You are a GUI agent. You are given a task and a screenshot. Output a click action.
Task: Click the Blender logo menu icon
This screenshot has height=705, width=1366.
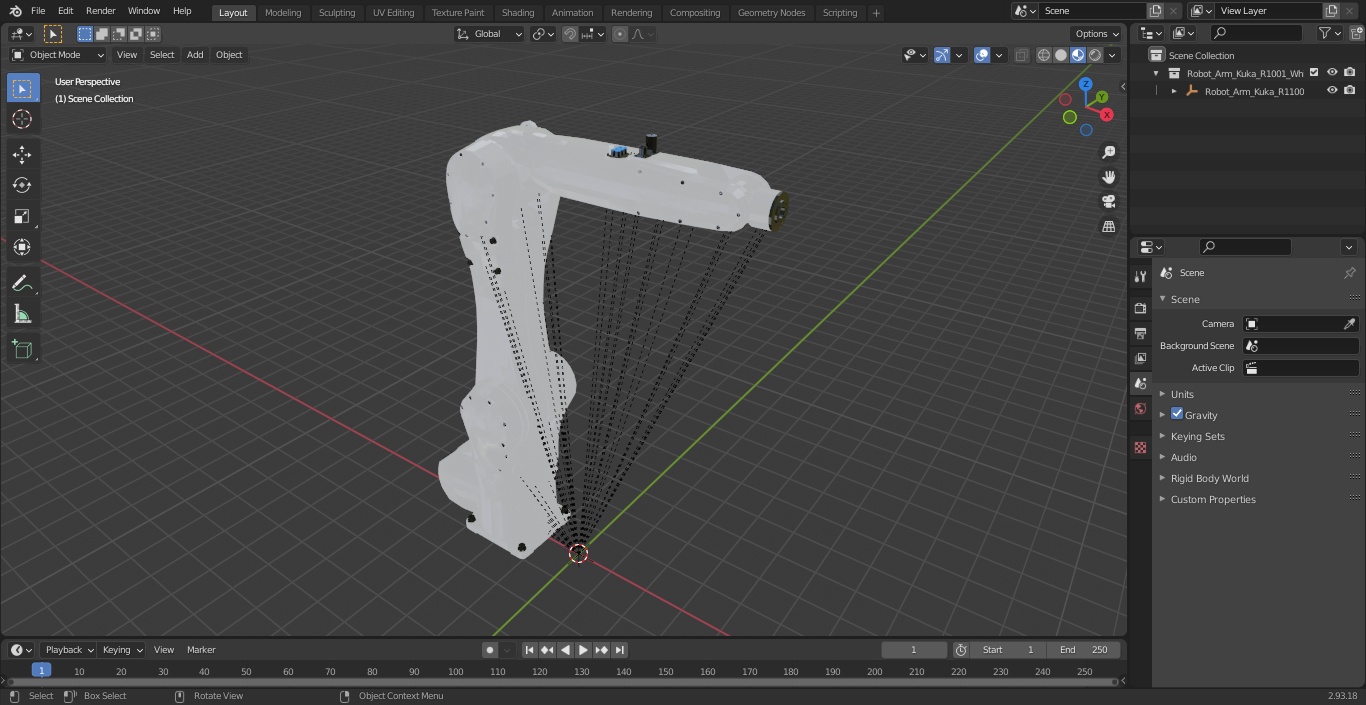tap(15, 11)
